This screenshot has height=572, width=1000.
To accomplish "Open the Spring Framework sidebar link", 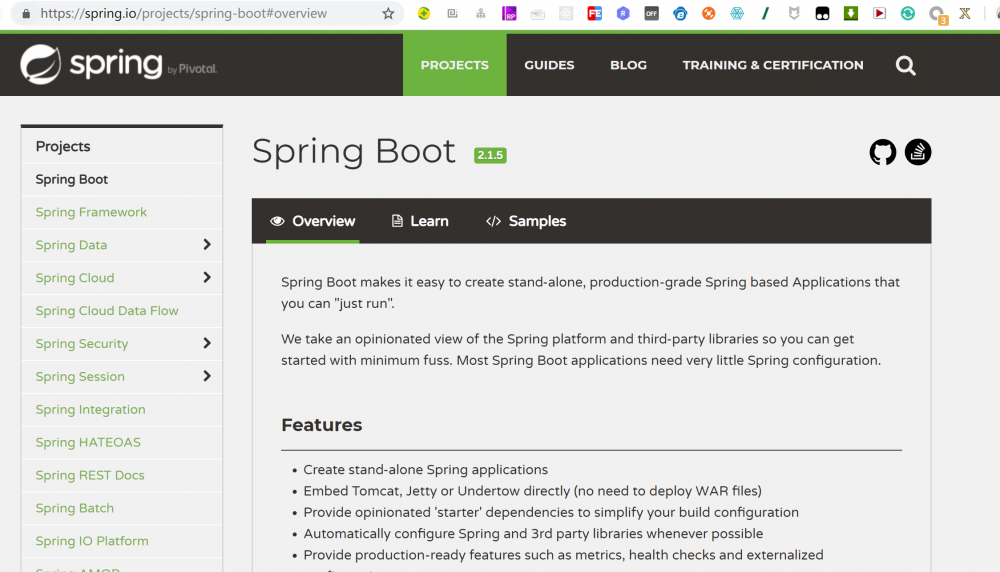I will coord(91,212).
